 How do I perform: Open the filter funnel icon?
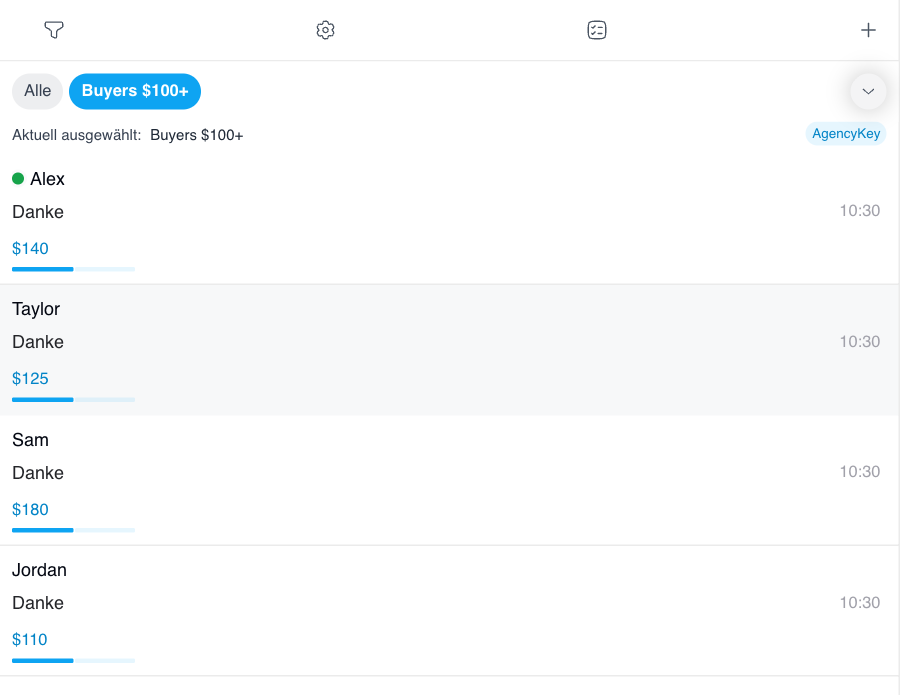click(x=54, y=30)
